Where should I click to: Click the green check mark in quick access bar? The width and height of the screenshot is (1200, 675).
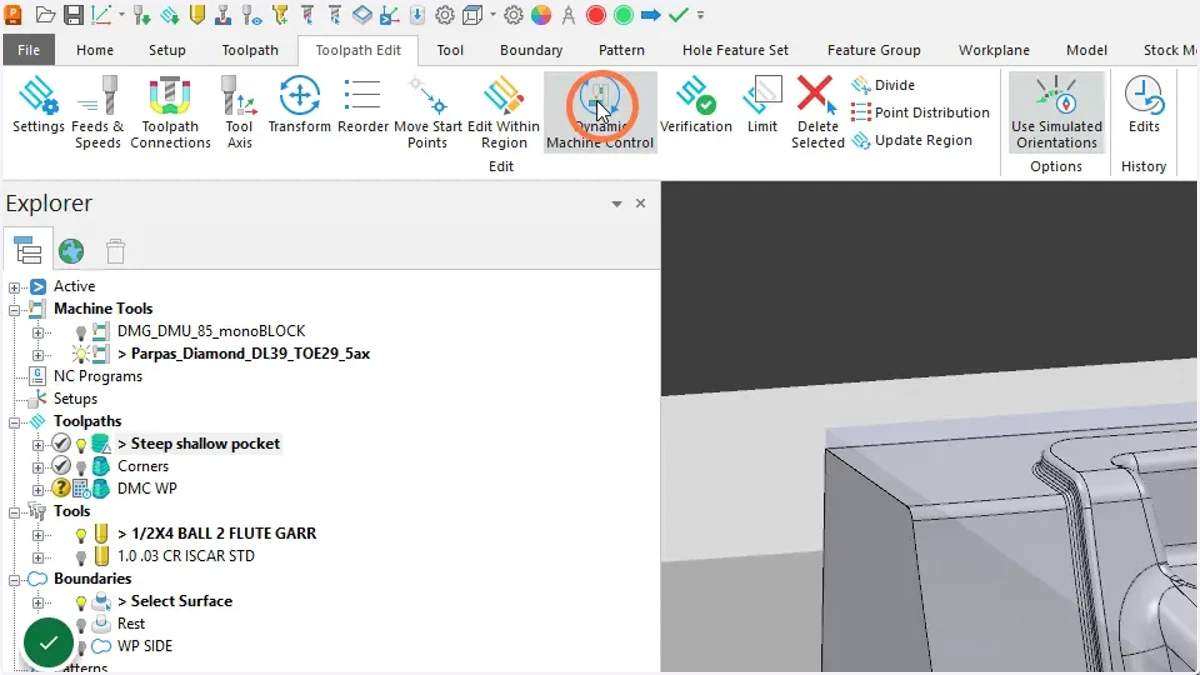678,15
